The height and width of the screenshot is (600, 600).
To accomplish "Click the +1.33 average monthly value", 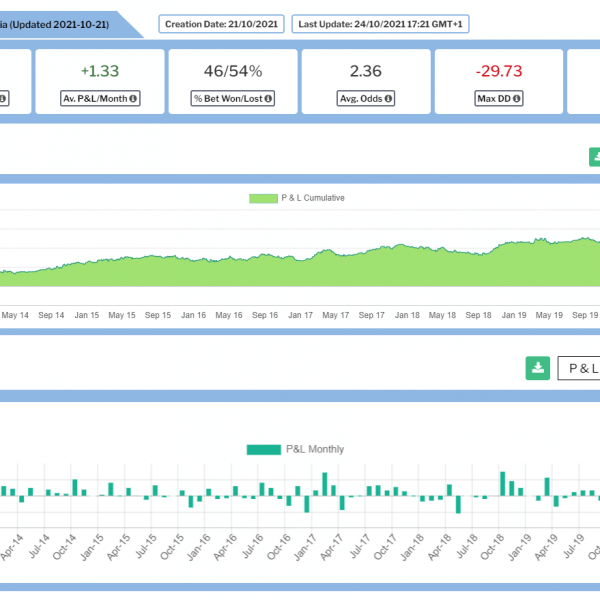I will click(100, 71).
